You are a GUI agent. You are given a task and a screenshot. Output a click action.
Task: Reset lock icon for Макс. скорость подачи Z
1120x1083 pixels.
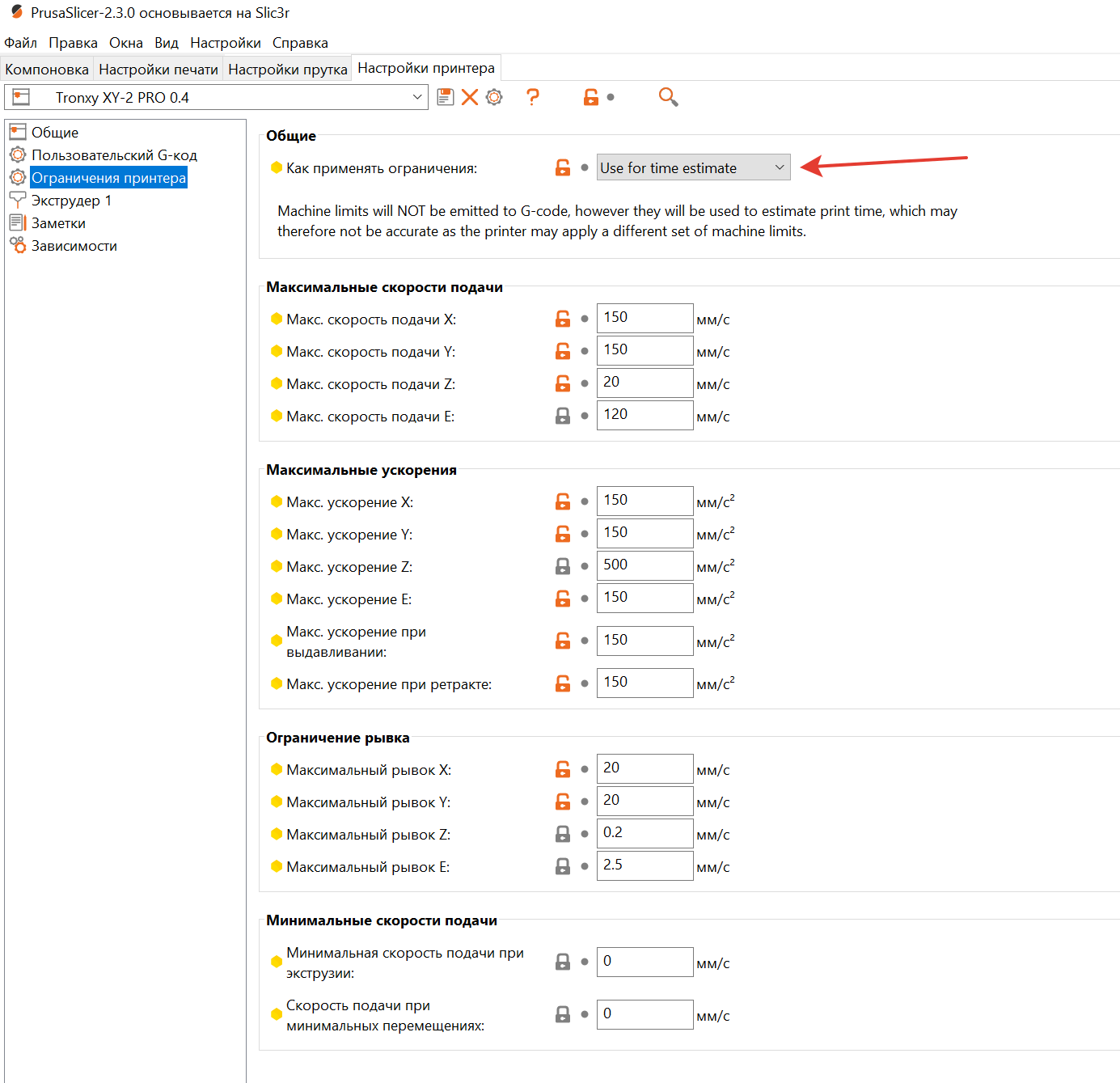(563, 383)
